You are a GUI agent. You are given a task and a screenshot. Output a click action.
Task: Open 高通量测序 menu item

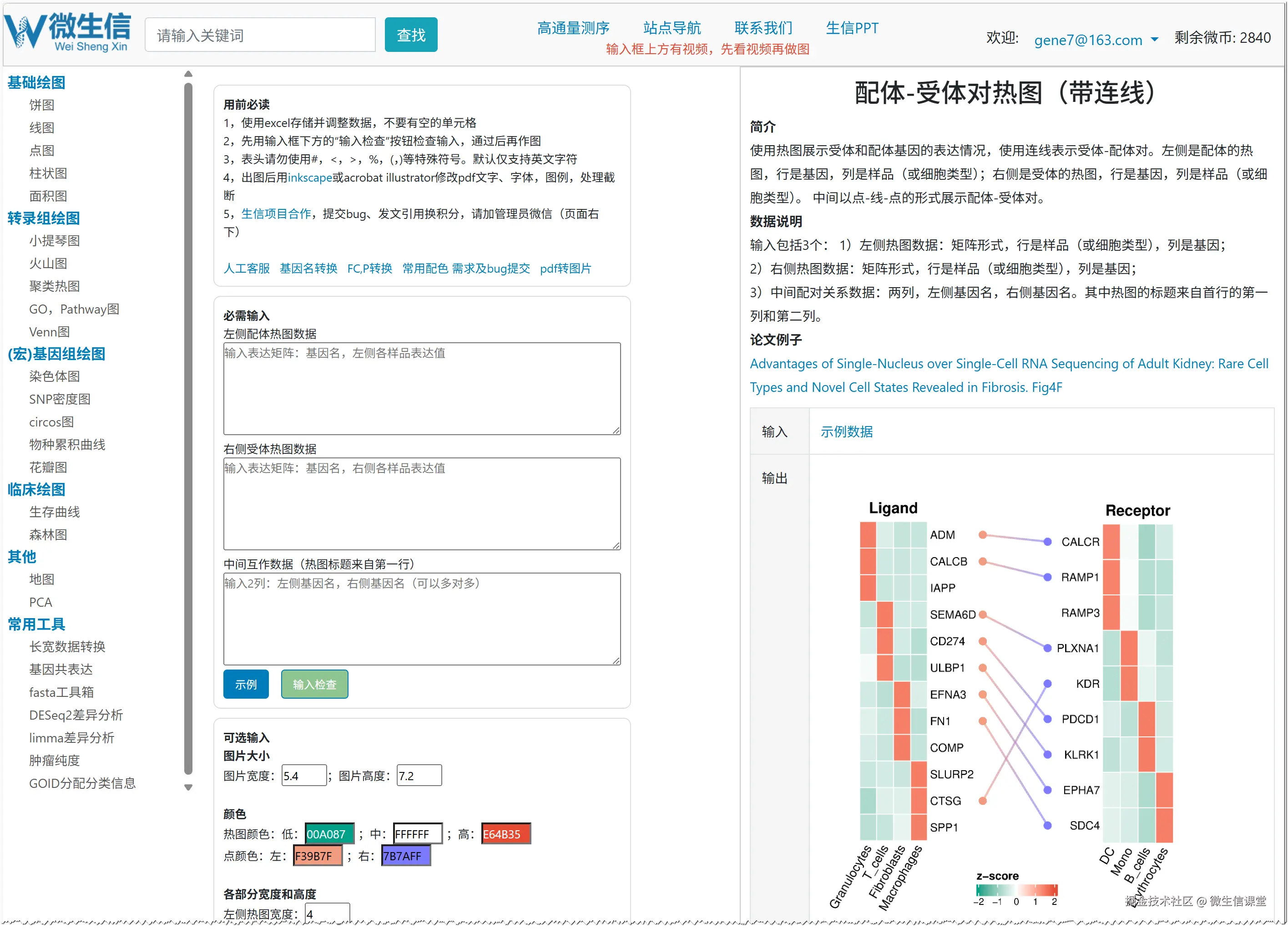[x=572, y=28]
